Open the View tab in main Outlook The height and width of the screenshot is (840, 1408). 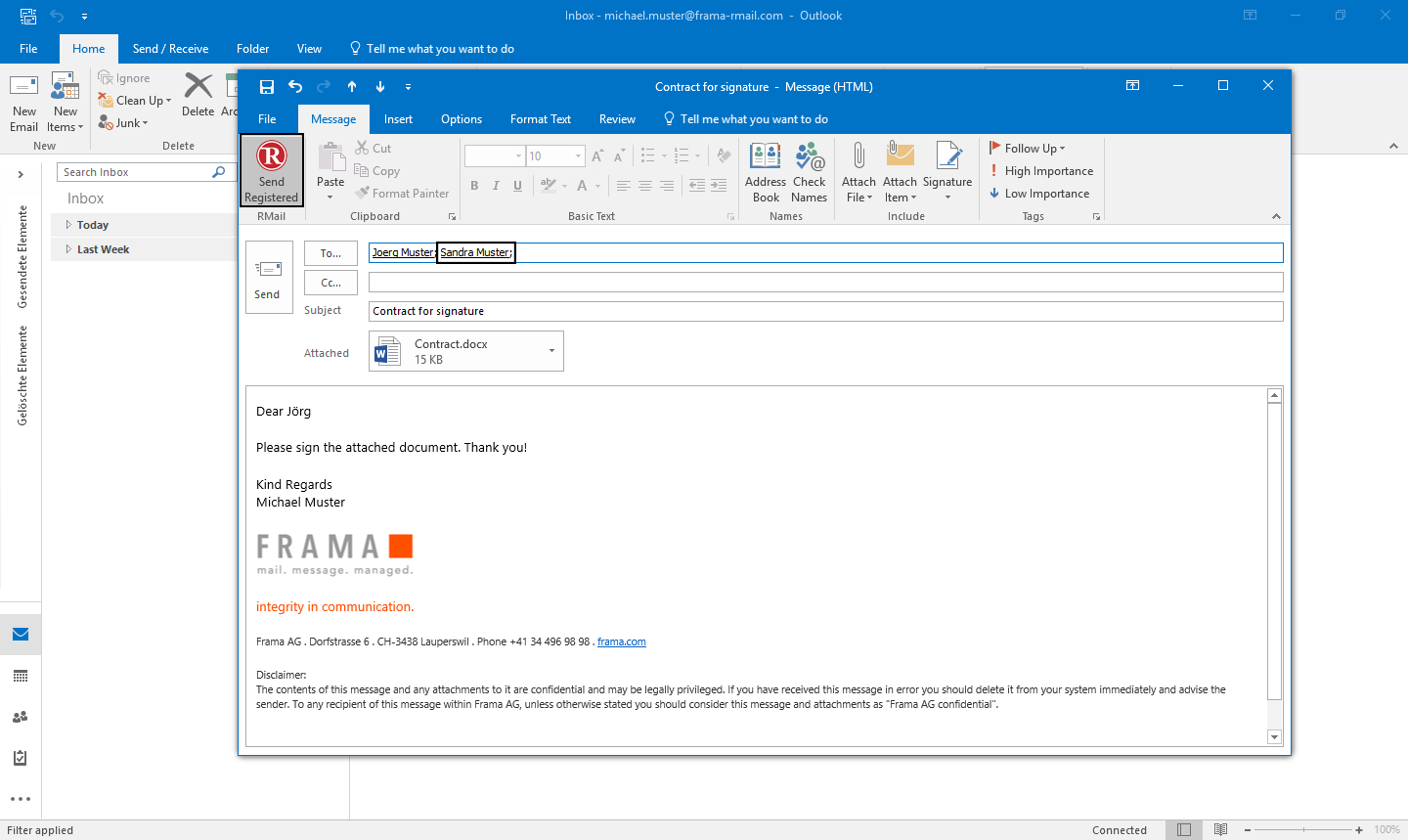click(x=309, y=49)
